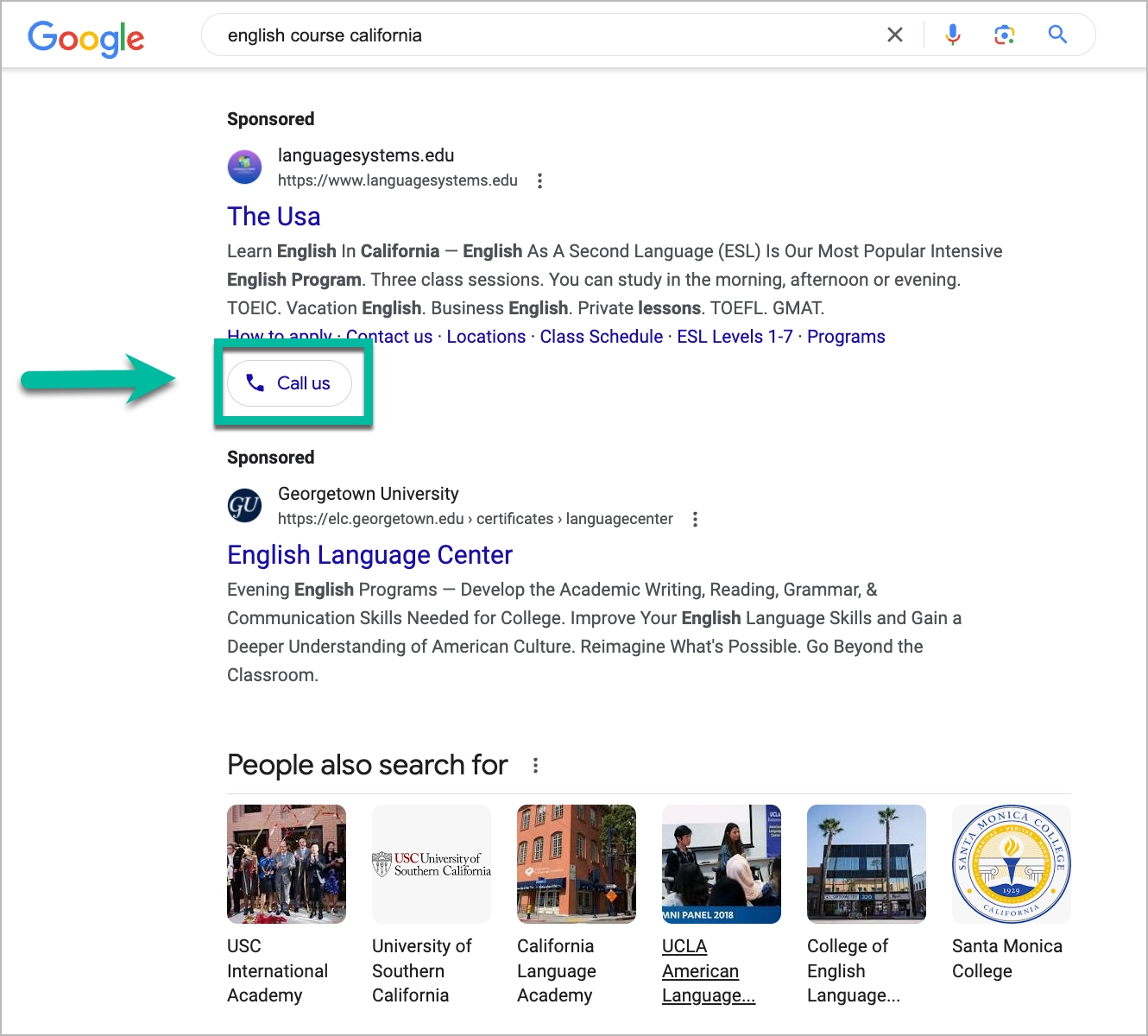Click the Google logo
Viewport: 1148px width, 1036px height.
85,38
